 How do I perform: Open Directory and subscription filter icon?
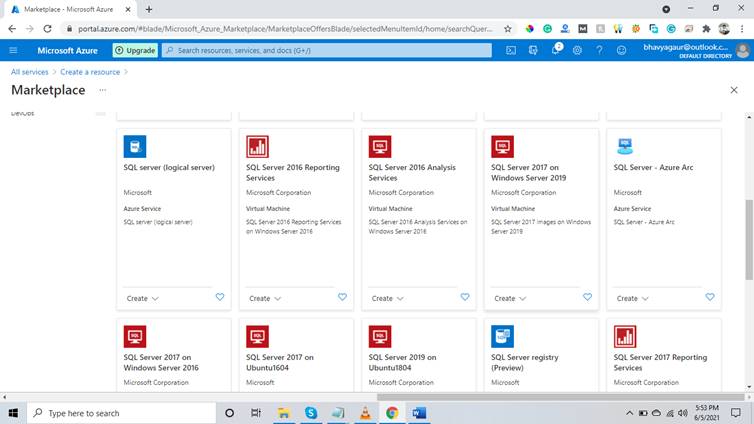[x=533, y=50]
